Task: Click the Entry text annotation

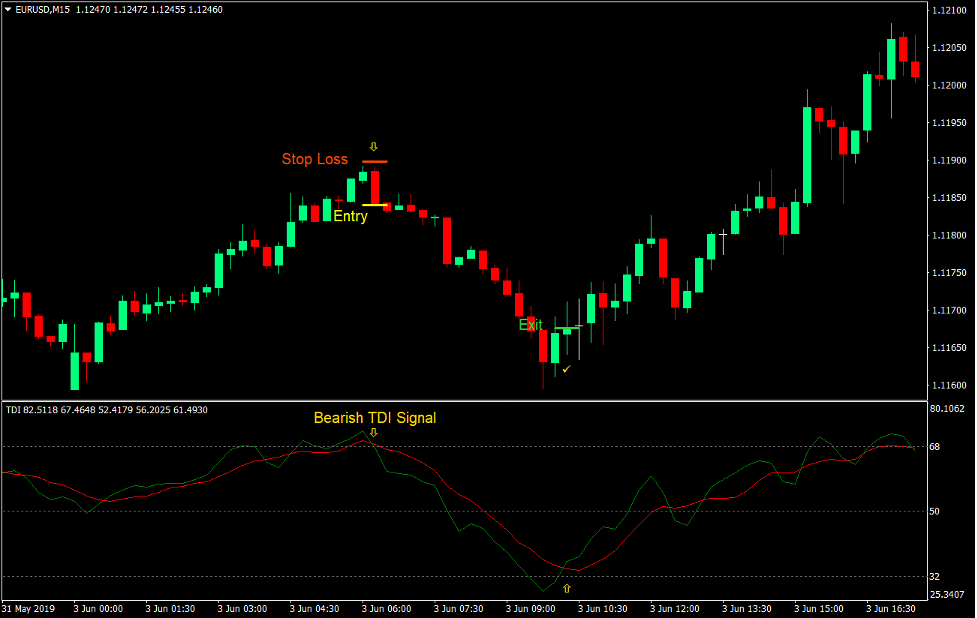Action: (350, 216)
